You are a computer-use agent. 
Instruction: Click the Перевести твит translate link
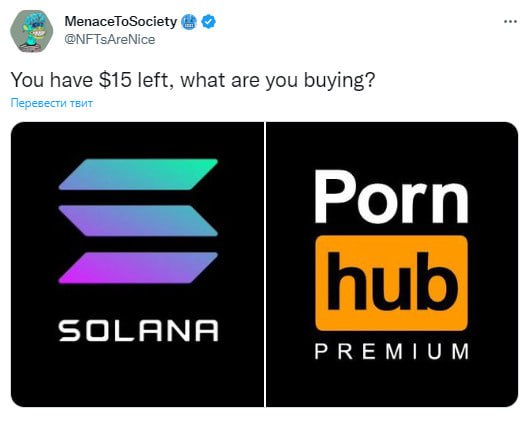click(x=51, y=103)
